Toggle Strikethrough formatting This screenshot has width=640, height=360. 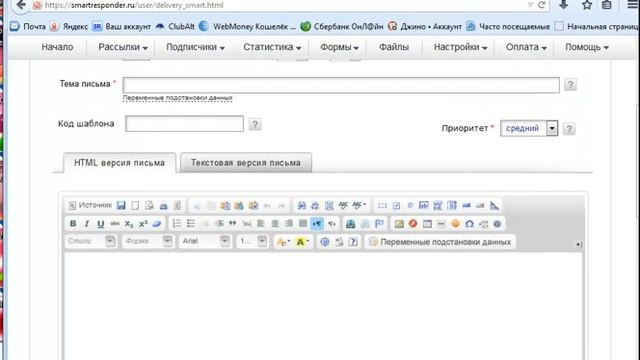point(115,224)
